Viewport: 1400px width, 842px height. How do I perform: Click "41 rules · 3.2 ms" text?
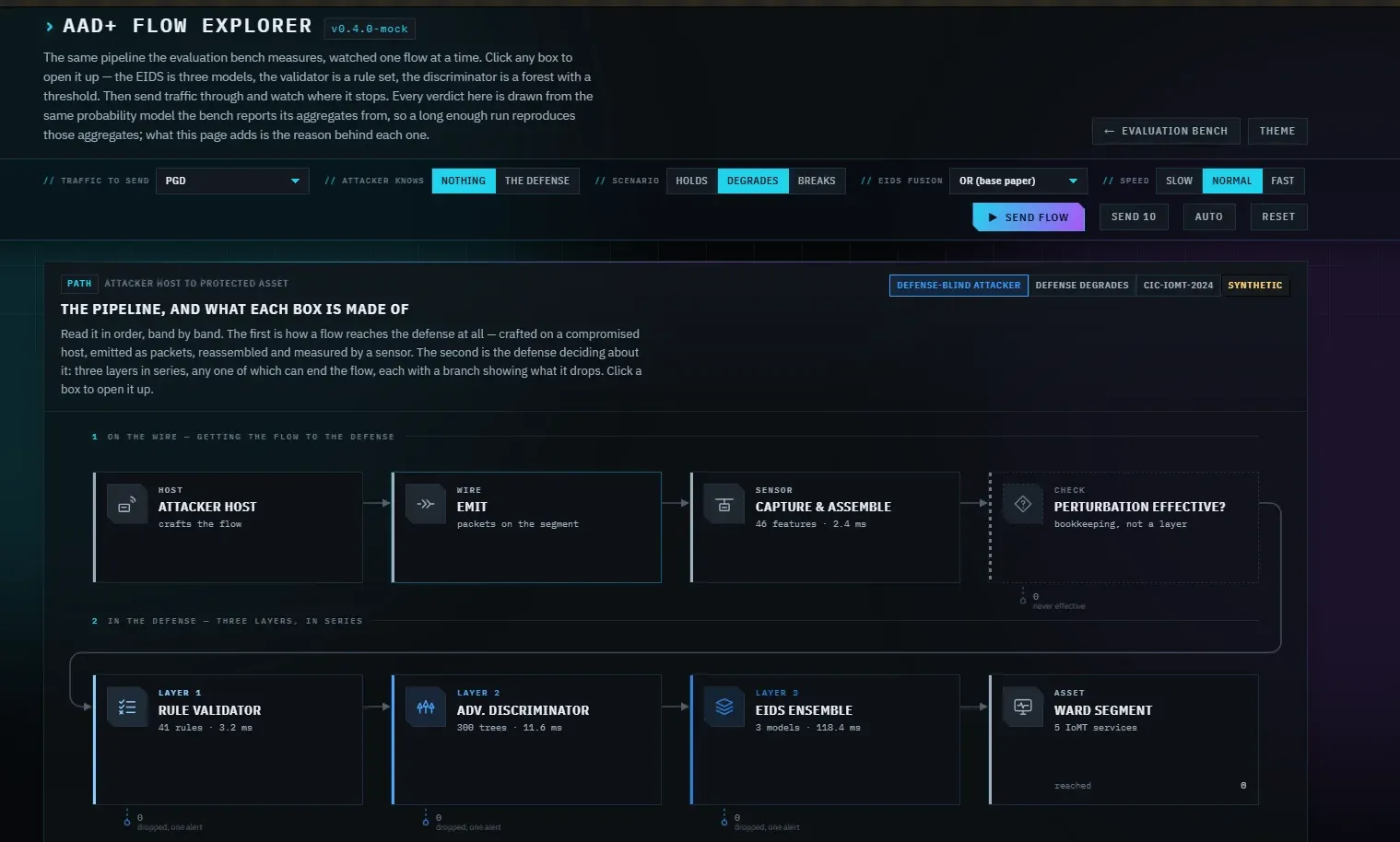[205, 728]
